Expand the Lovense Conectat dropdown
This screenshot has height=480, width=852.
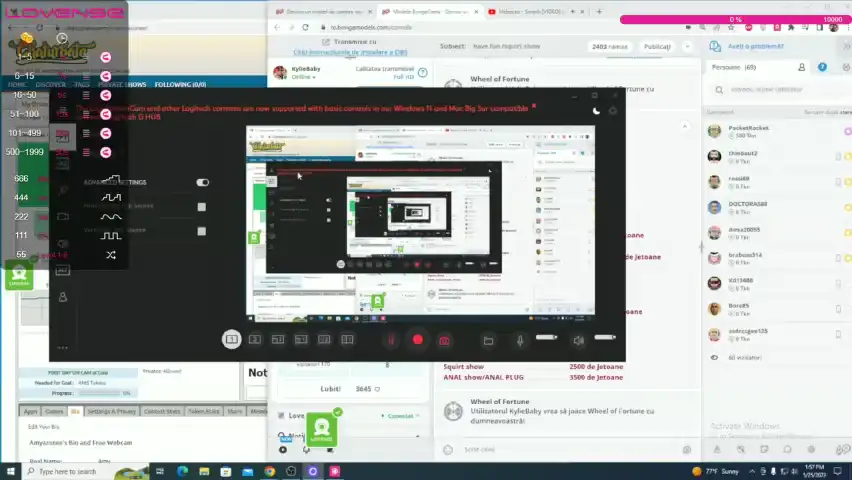click(400, 416)
